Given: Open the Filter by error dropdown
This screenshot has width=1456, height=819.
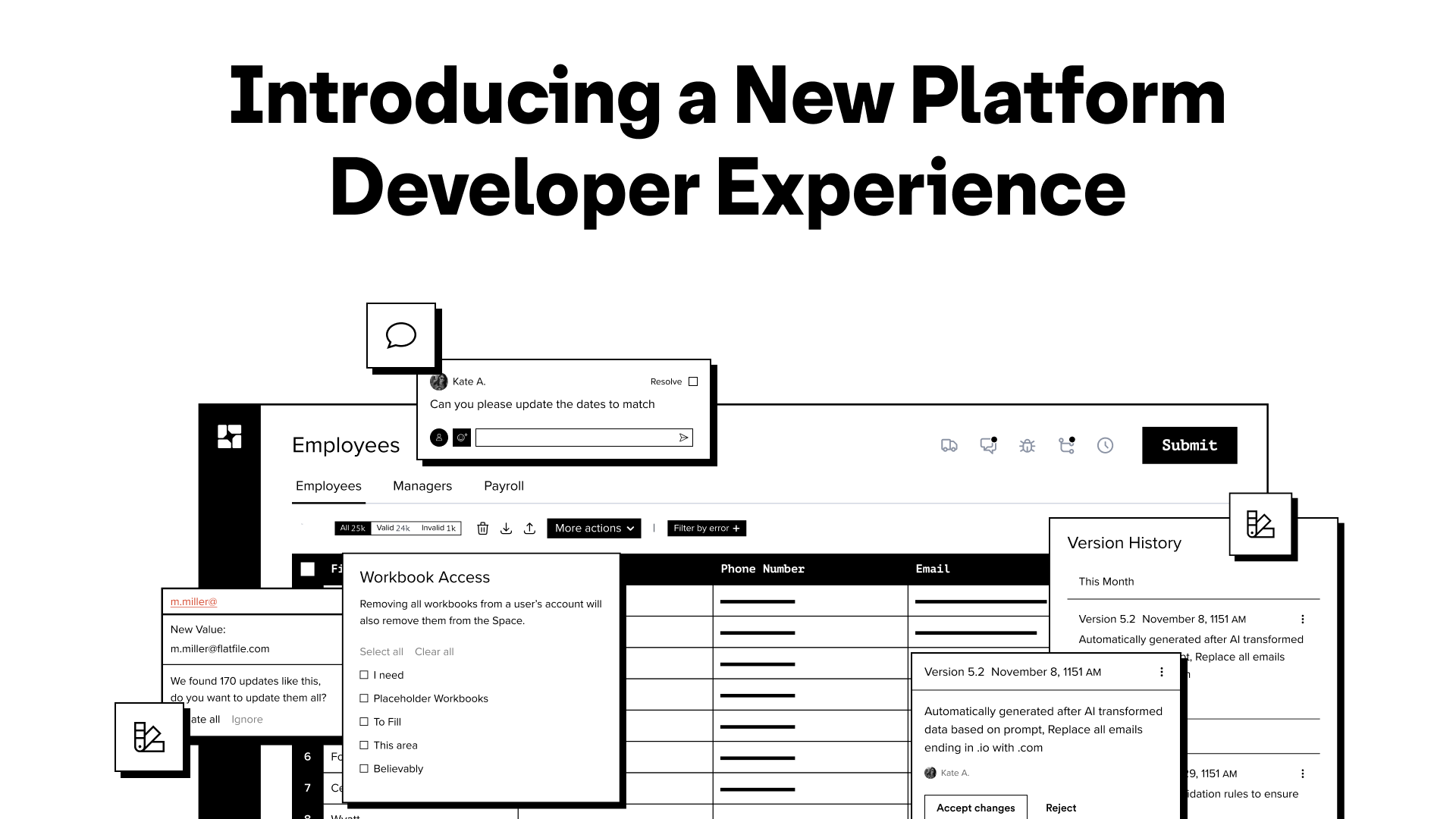Looking at the screenshot, I should pos(706,529).
